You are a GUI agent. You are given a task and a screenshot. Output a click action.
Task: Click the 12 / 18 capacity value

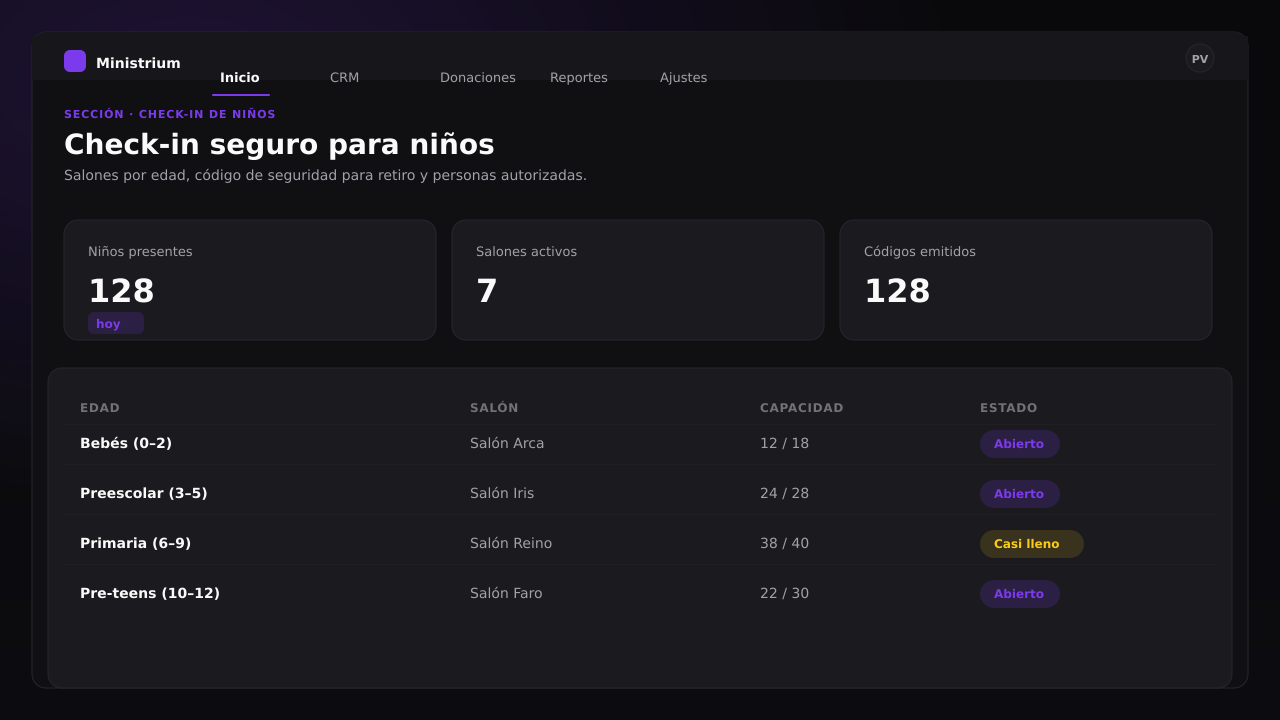tap(785, 443)
